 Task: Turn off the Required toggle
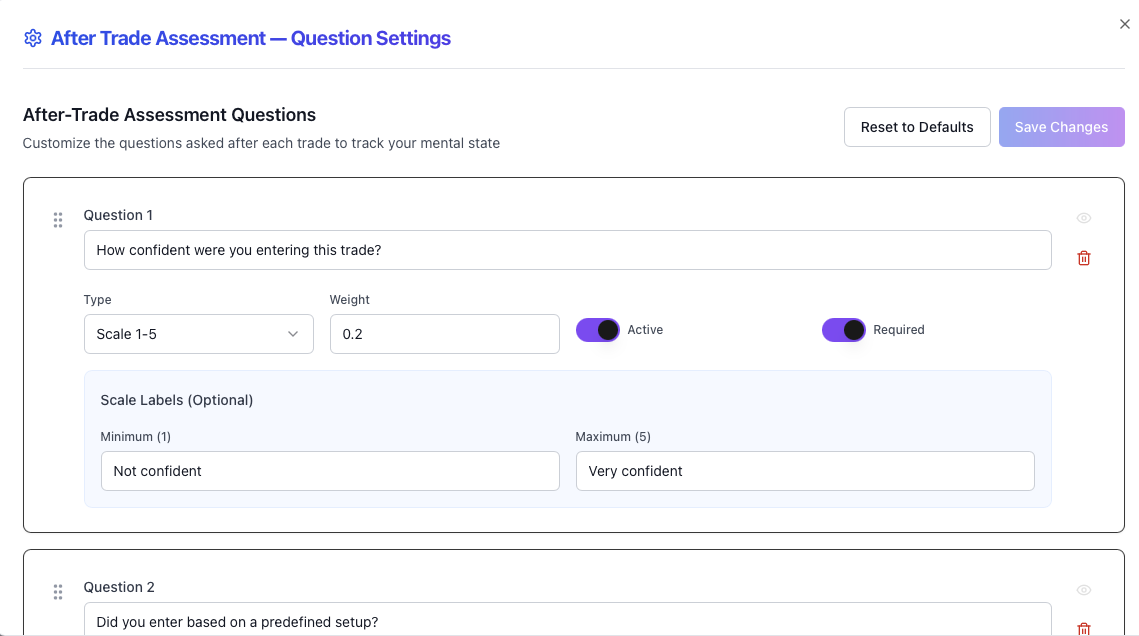point(844,329)
